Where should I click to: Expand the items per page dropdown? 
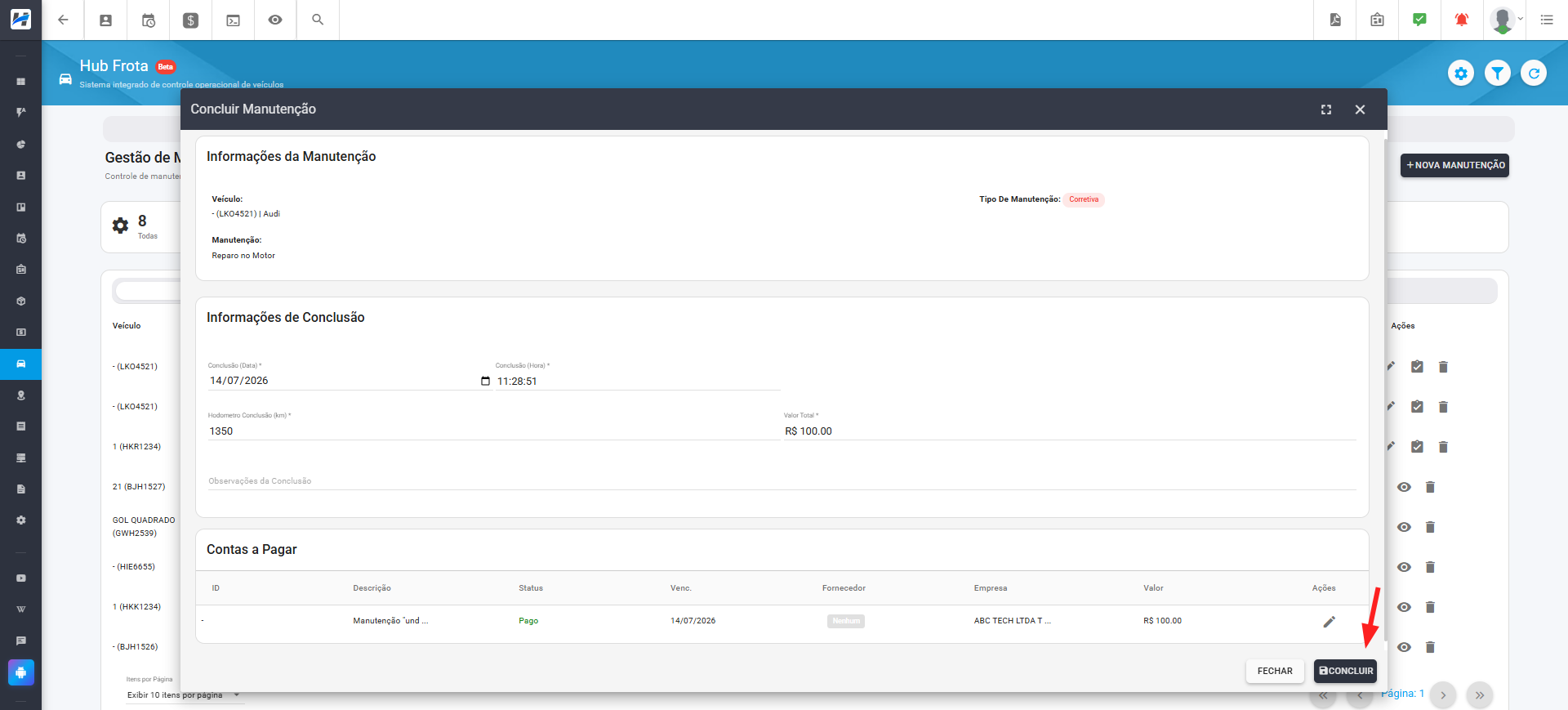184,695
